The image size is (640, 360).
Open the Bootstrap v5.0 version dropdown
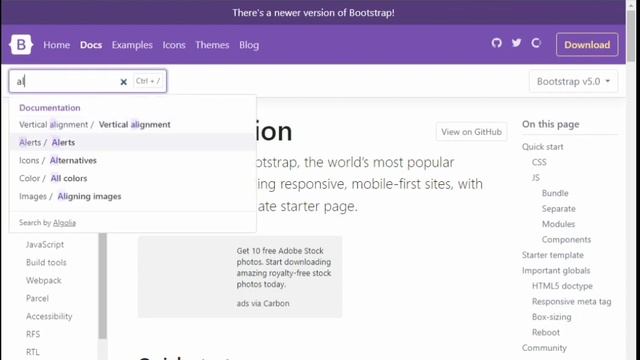(x=573, y=81)
